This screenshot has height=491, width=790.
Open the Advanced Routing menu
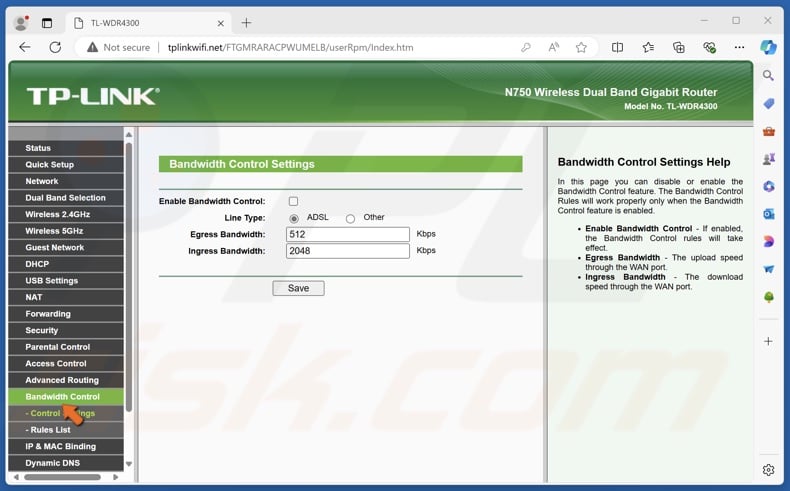66,380
